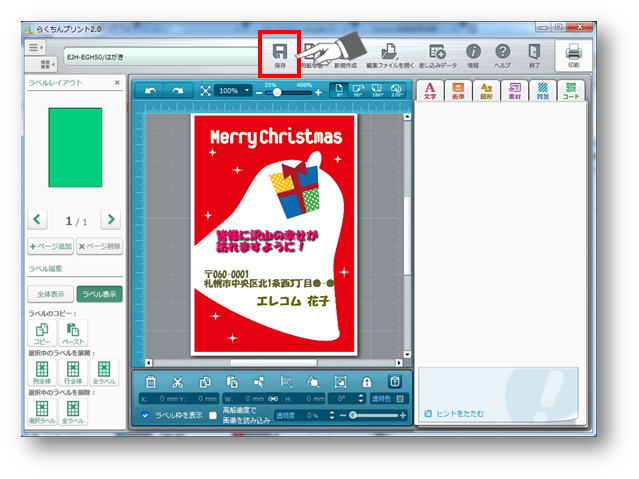The height and width of the screenshot is (479, 639).
Task: Click the scissors cut icon
Action: coord(177,382)
